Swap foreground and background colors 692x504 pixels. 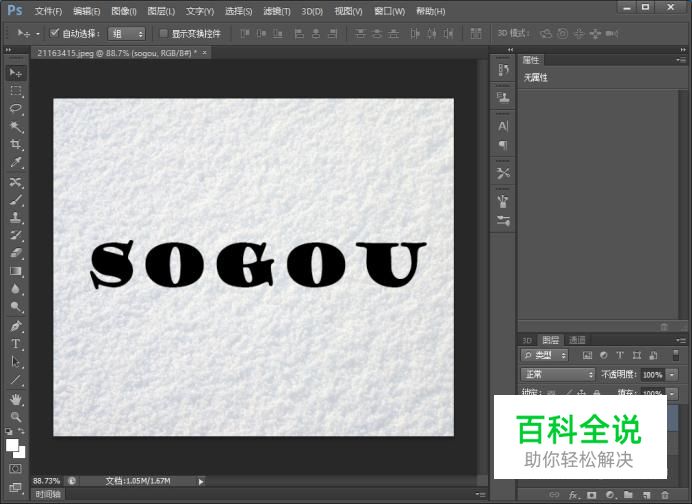click(x=21, y=431)
